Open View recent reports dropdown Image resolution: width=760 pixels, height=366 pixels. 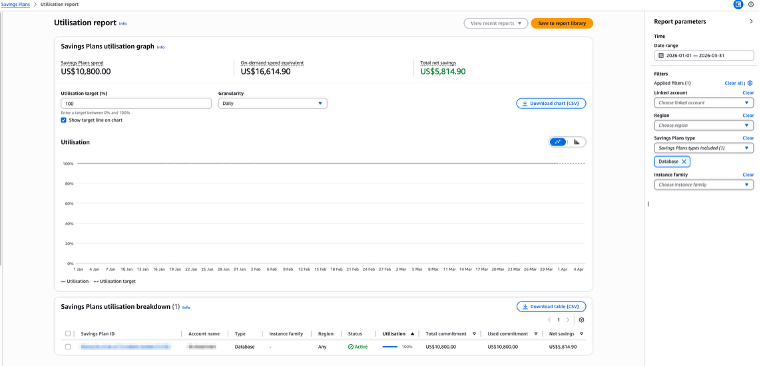tap(495, 23)
